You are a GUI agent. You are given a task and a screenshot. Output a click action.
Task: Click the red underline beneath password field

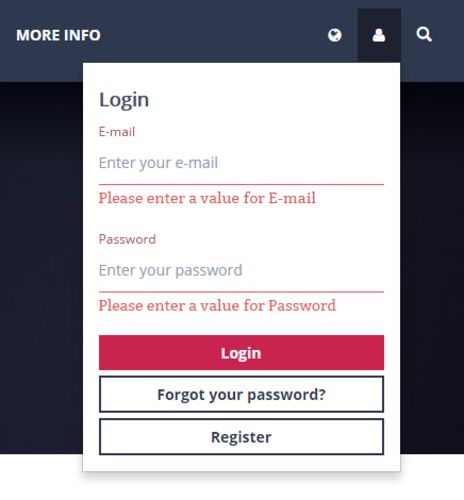tap(241, 292)
